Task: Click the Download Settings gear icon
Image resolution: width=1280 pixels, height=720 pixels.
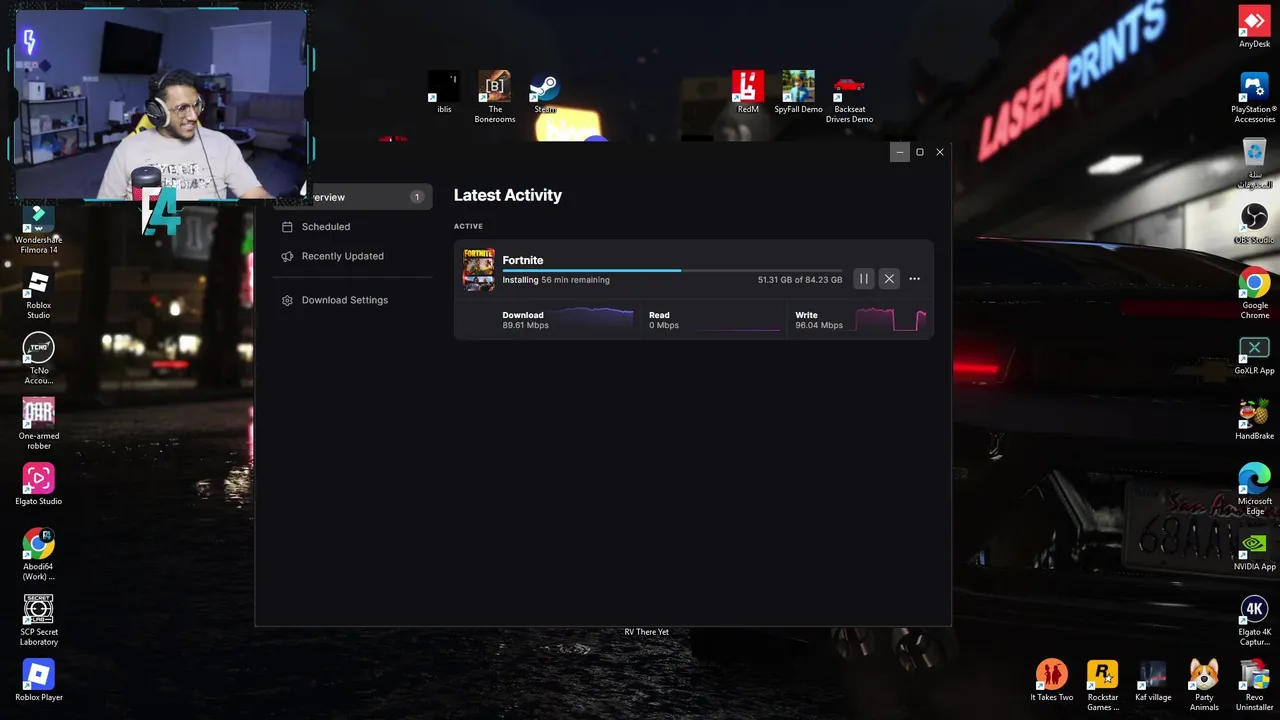Action: click(287, 300)
